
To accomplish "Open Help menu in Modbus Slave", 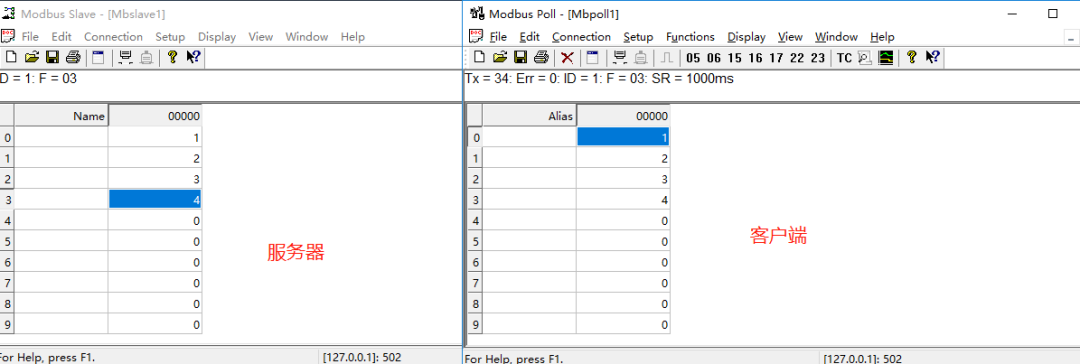I will click(353, 37).
